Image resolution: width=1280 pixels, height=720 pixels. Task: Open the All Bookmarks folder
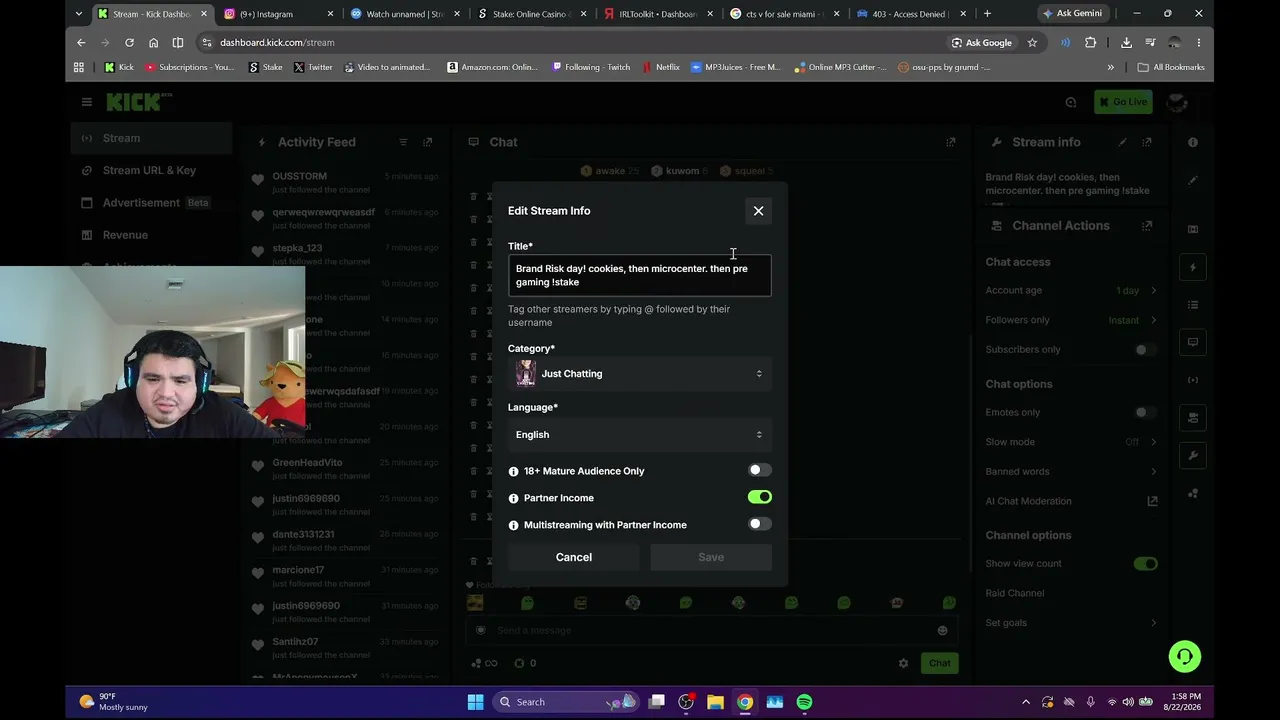(x=1171, y=67)
